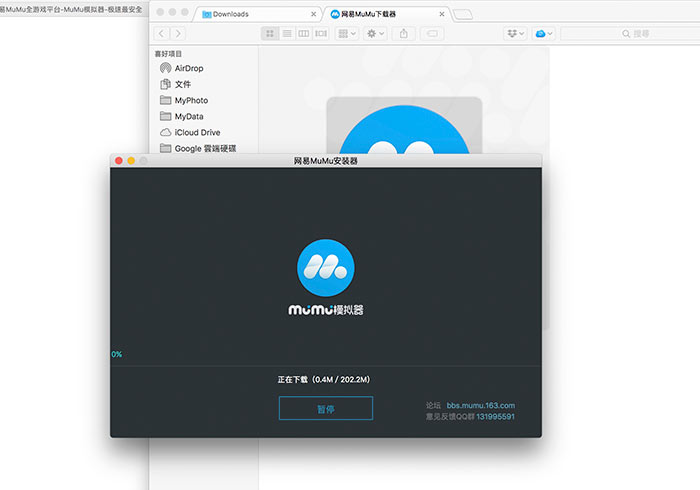Viewport: 700px width, 490px height.
Task: Minimize the 网易MuMu安装器 window
Action: (x=131, y=161)
